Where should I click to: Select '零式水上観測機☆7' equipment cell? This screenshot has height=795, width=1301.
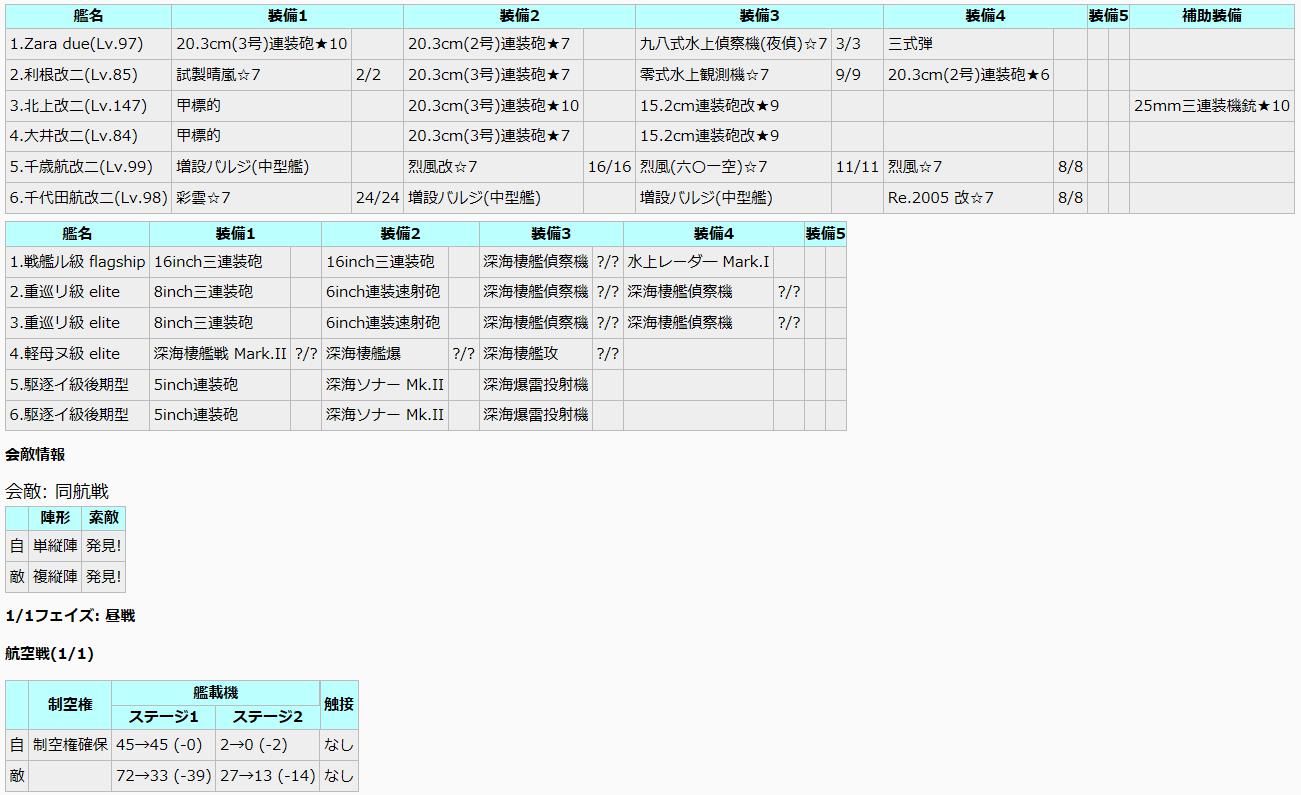tap(733, 75)
